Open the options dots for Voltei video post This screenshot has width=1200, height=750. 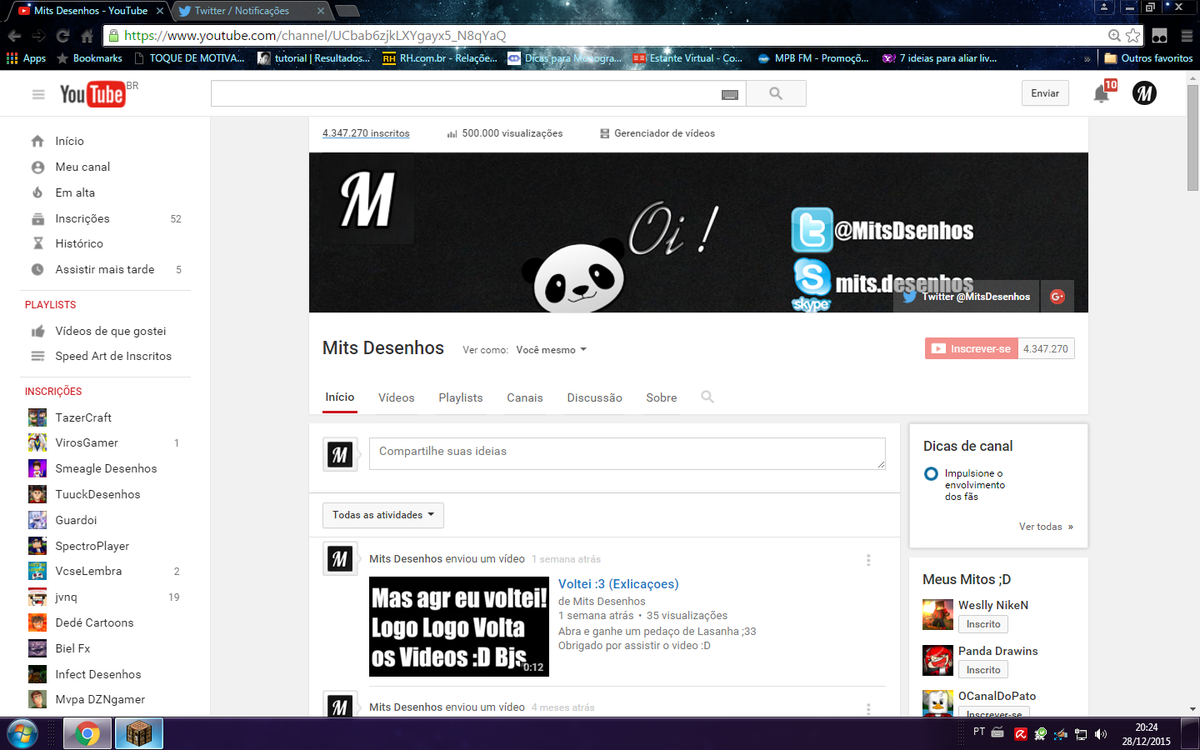[x=868, y=560]
